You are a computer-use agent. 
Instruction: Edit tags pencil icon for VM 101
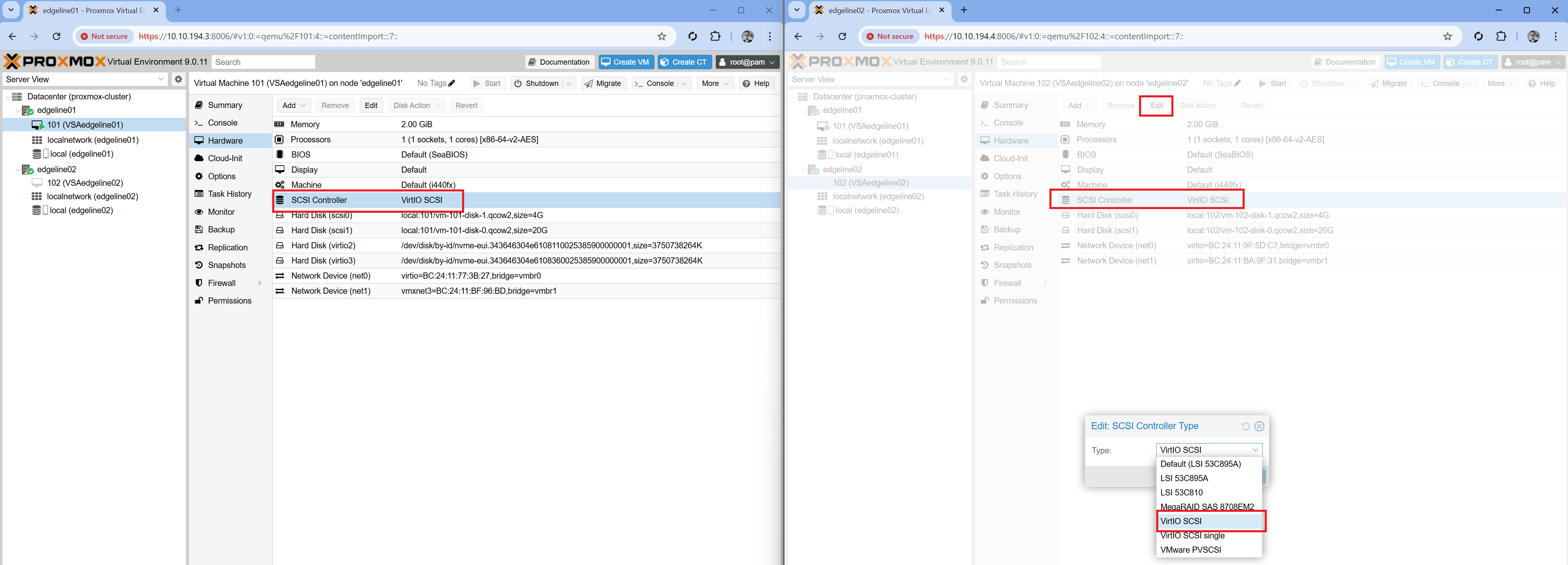coord(451,83)
